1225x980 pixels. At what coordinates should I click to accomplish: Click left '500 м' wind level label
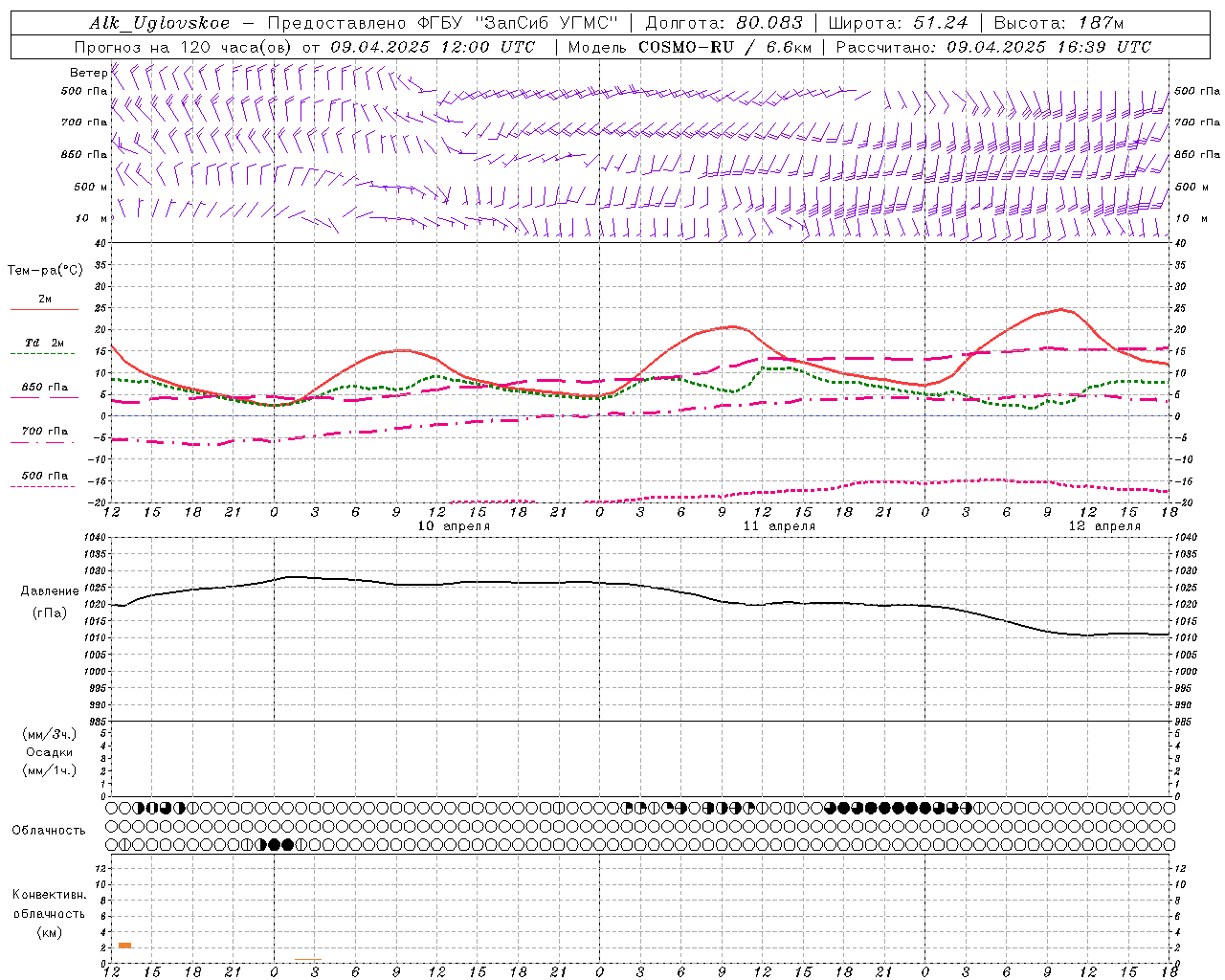[x=91, y=187]
